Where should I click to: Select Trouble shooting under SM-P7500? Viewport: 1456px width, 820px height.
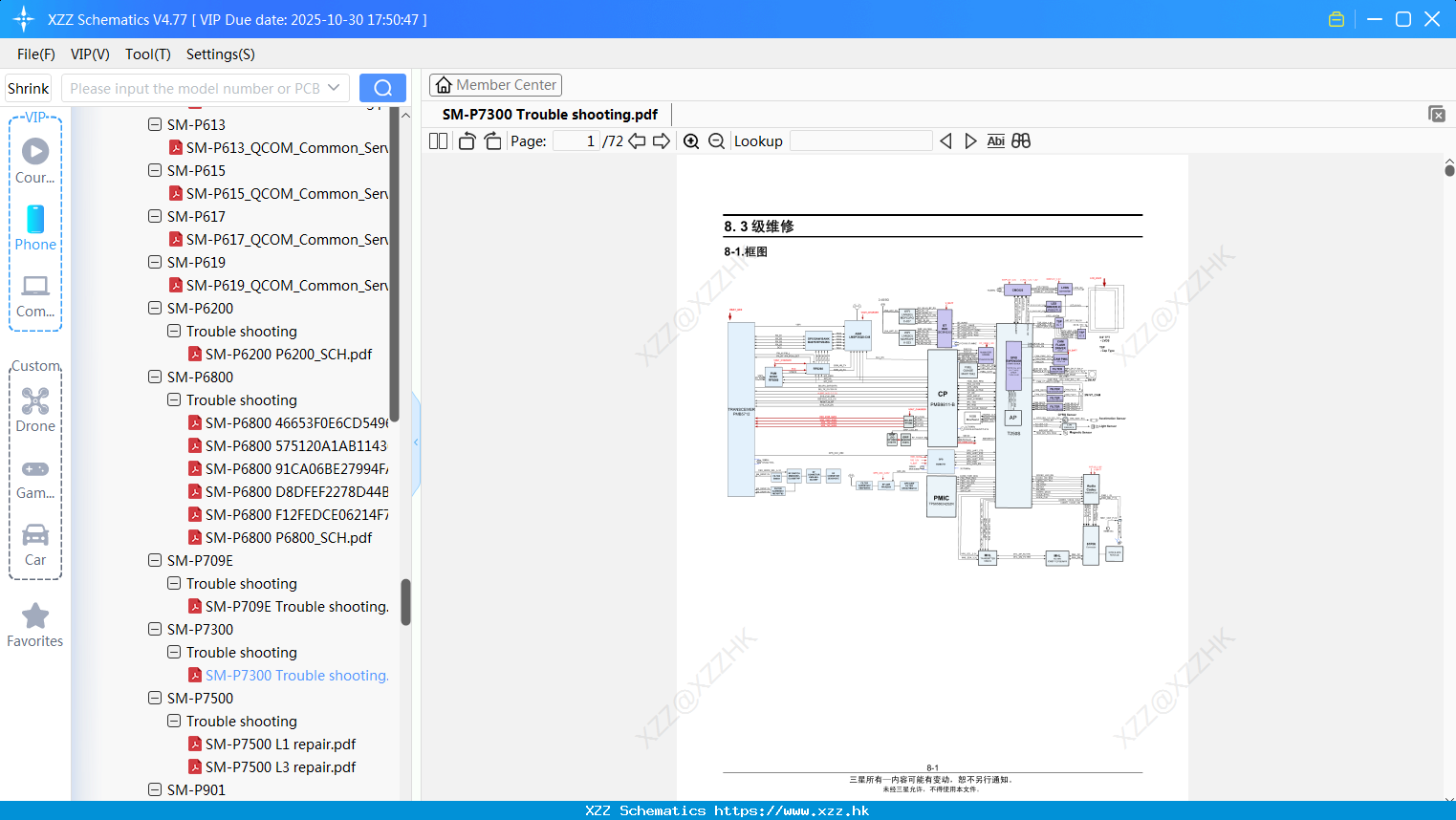coord(241,721)
